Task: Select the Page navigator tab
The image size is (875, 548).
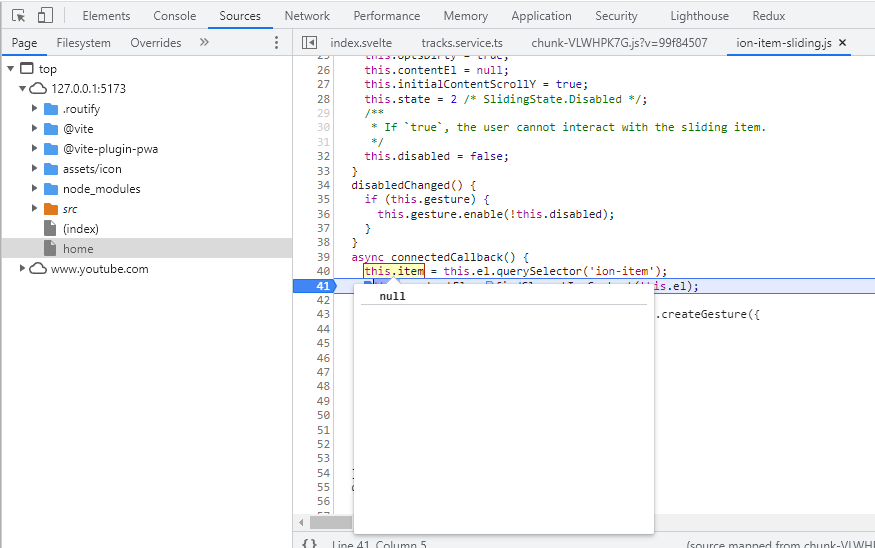Action: click(x=25, y=43)
